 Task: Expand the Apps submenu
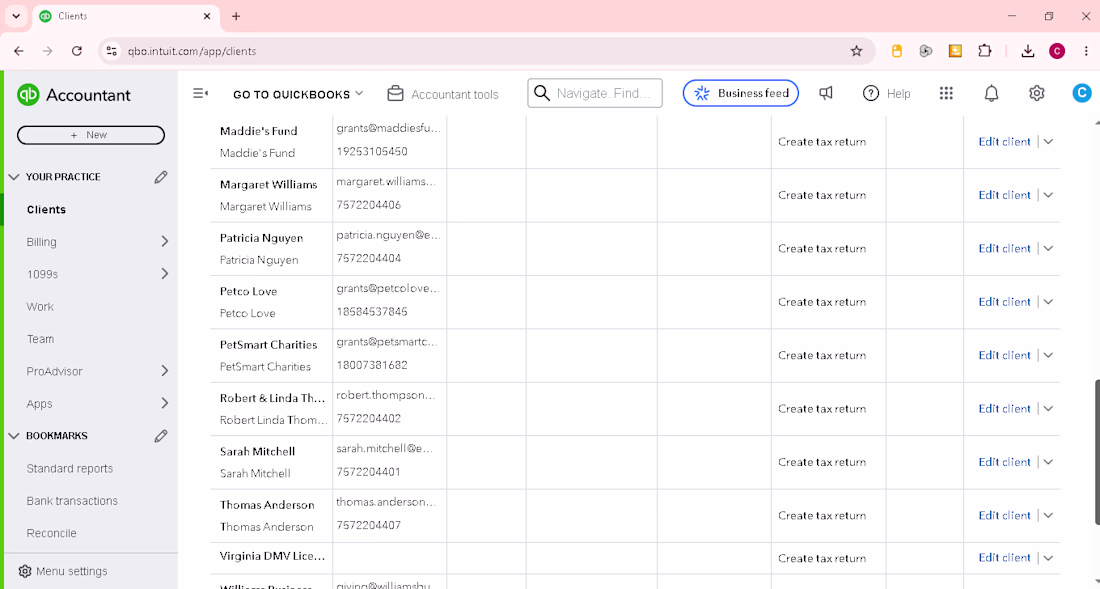click(x=165, y=403)
